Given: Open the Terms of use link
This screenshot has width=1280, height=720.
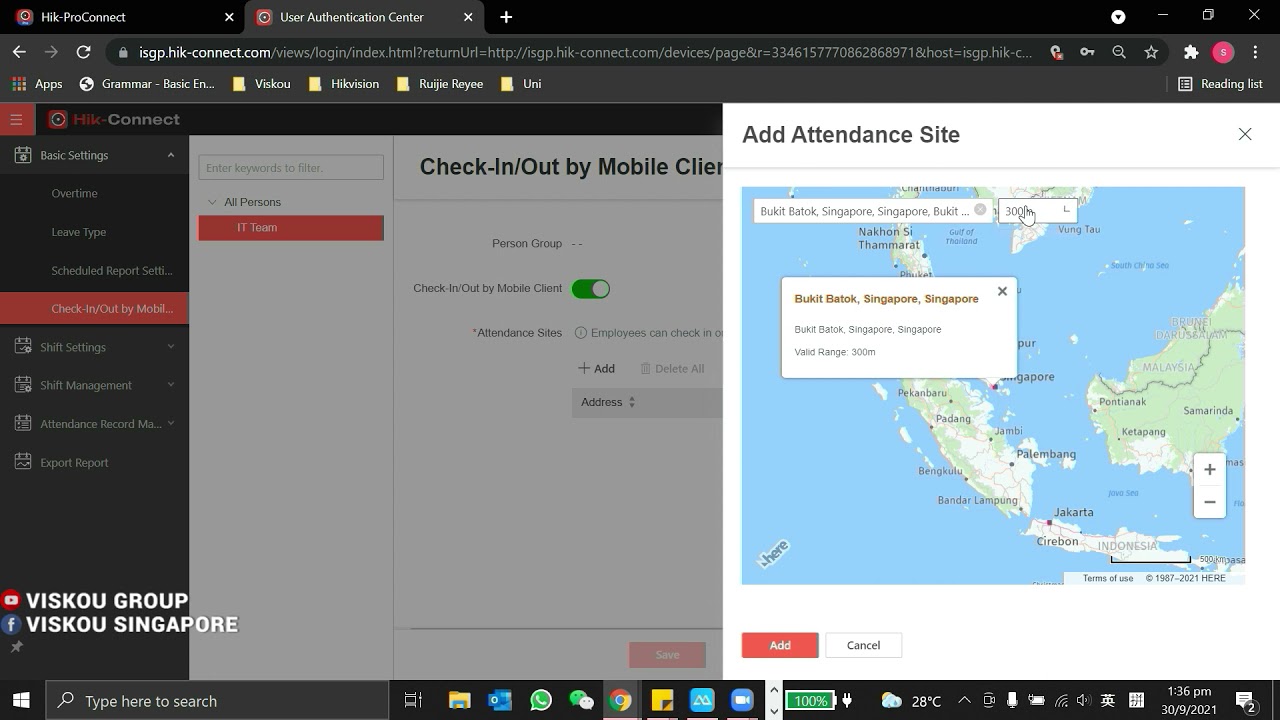Looking at the screenshot, I should 1108,578.
